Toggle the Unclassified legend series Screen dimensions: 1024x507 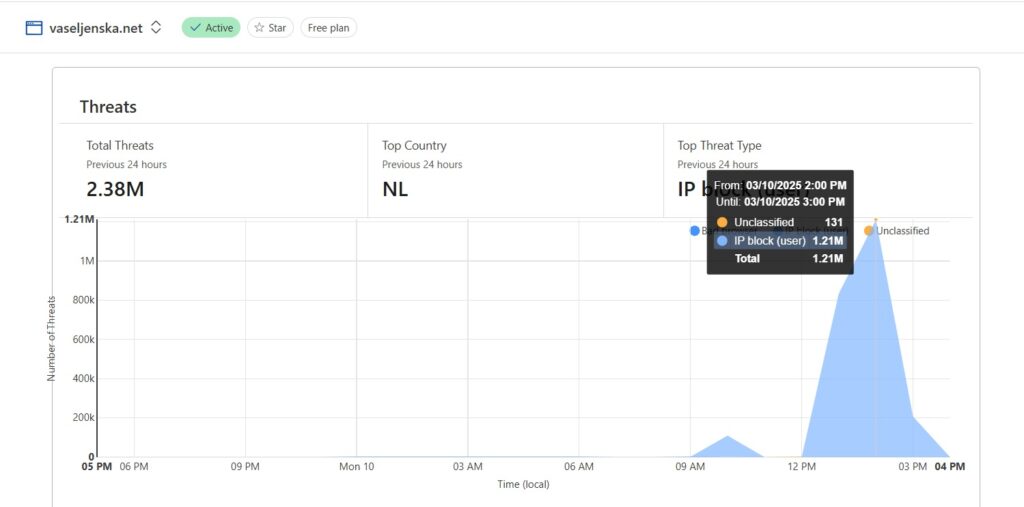click(x=896, y=231)
